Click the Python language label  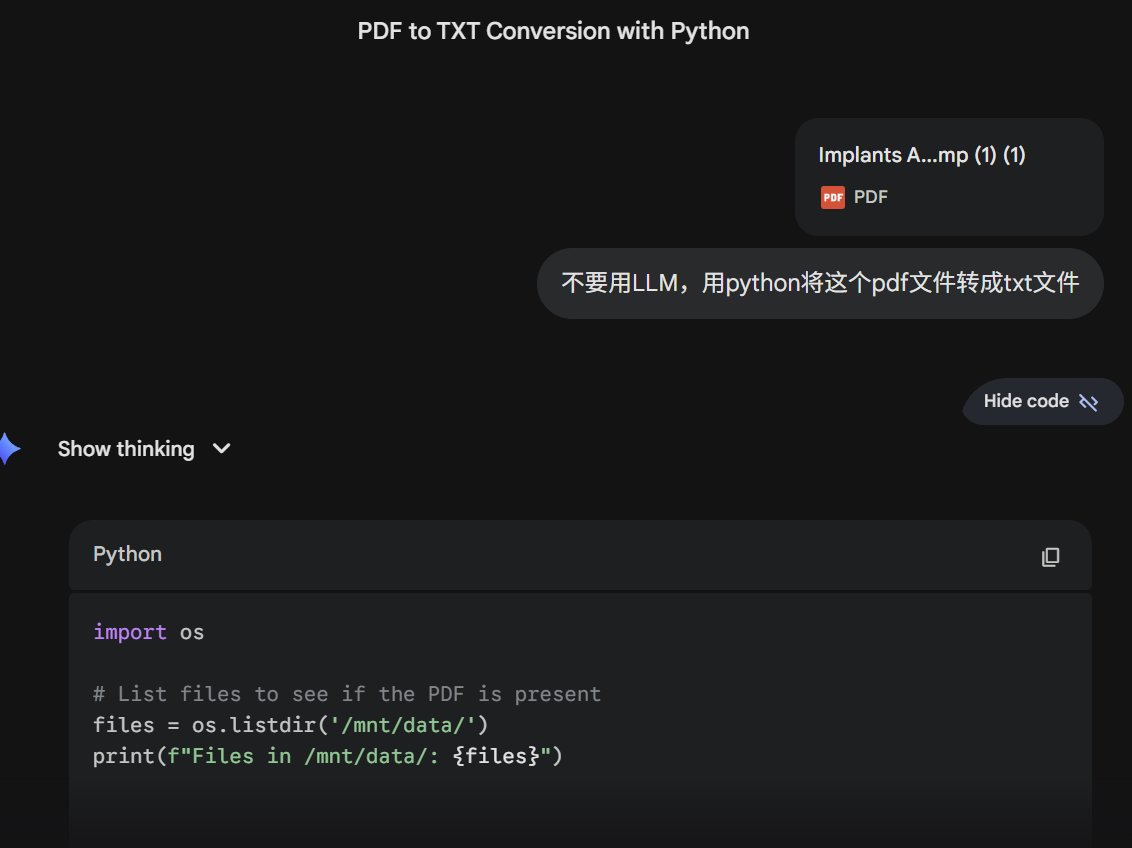point(127,554)
